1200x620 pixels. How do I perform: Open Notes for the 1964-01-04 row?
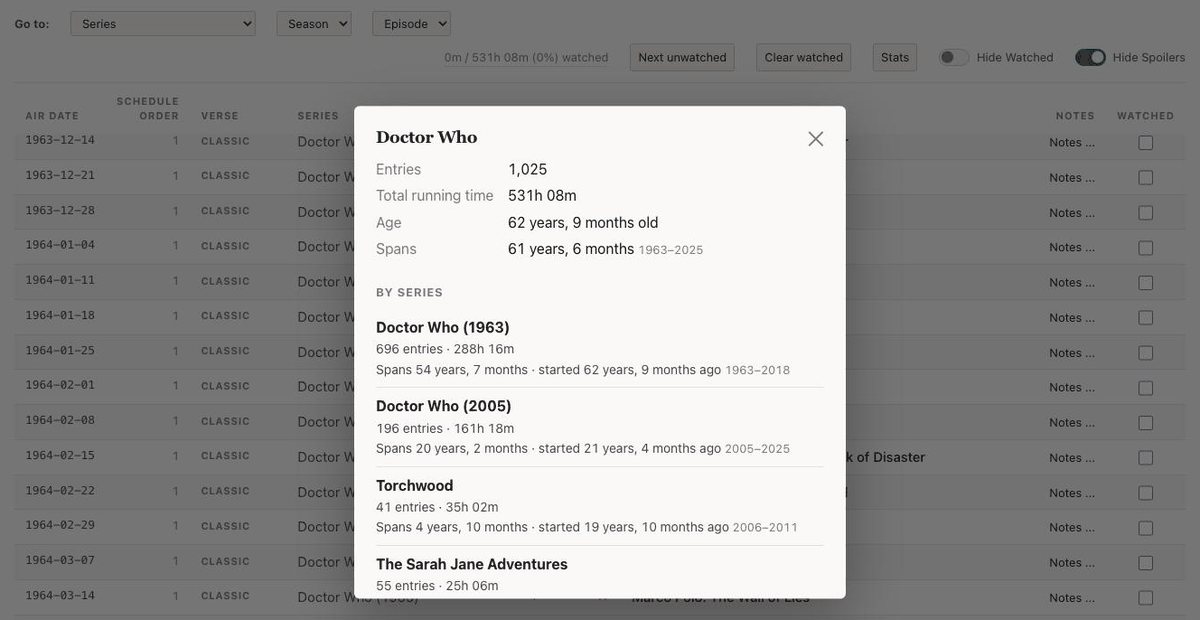pos(1072,247)
